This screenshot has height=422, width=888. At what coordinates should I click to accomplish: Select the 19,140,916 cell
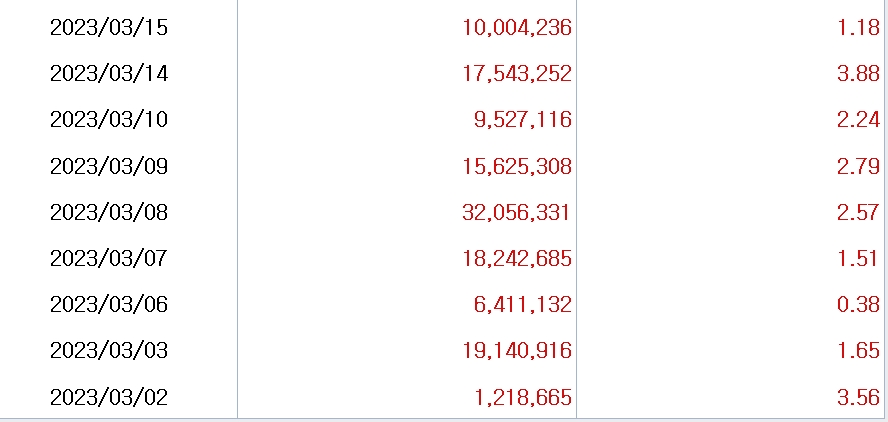(517, 351)
